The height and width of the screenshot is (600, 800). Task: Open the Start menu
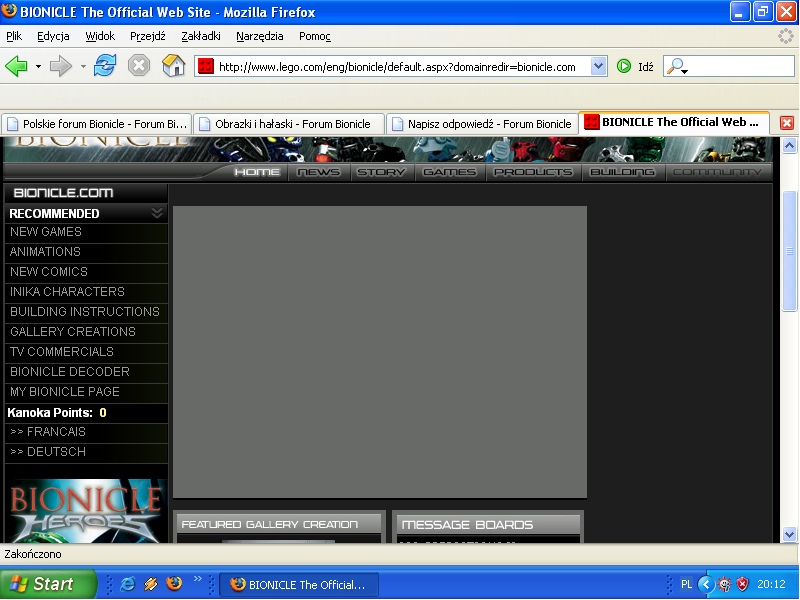[48, 584]
